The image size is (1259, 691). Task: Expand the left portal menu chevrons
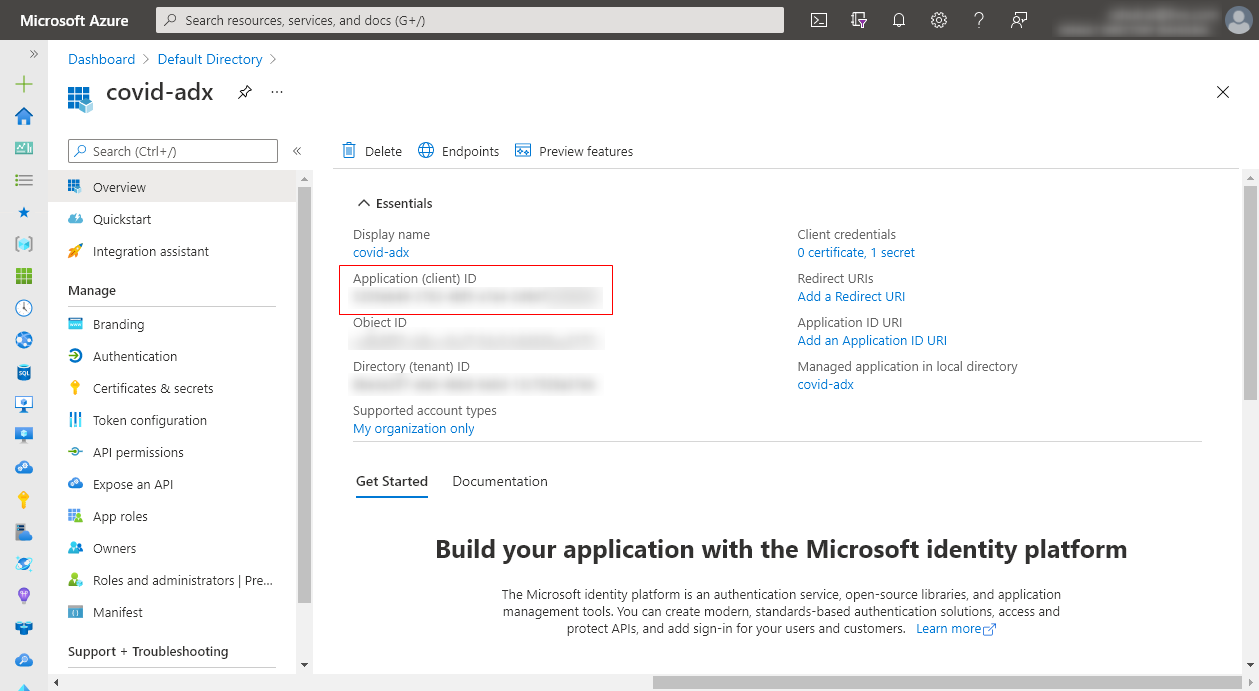coord(33,54)
